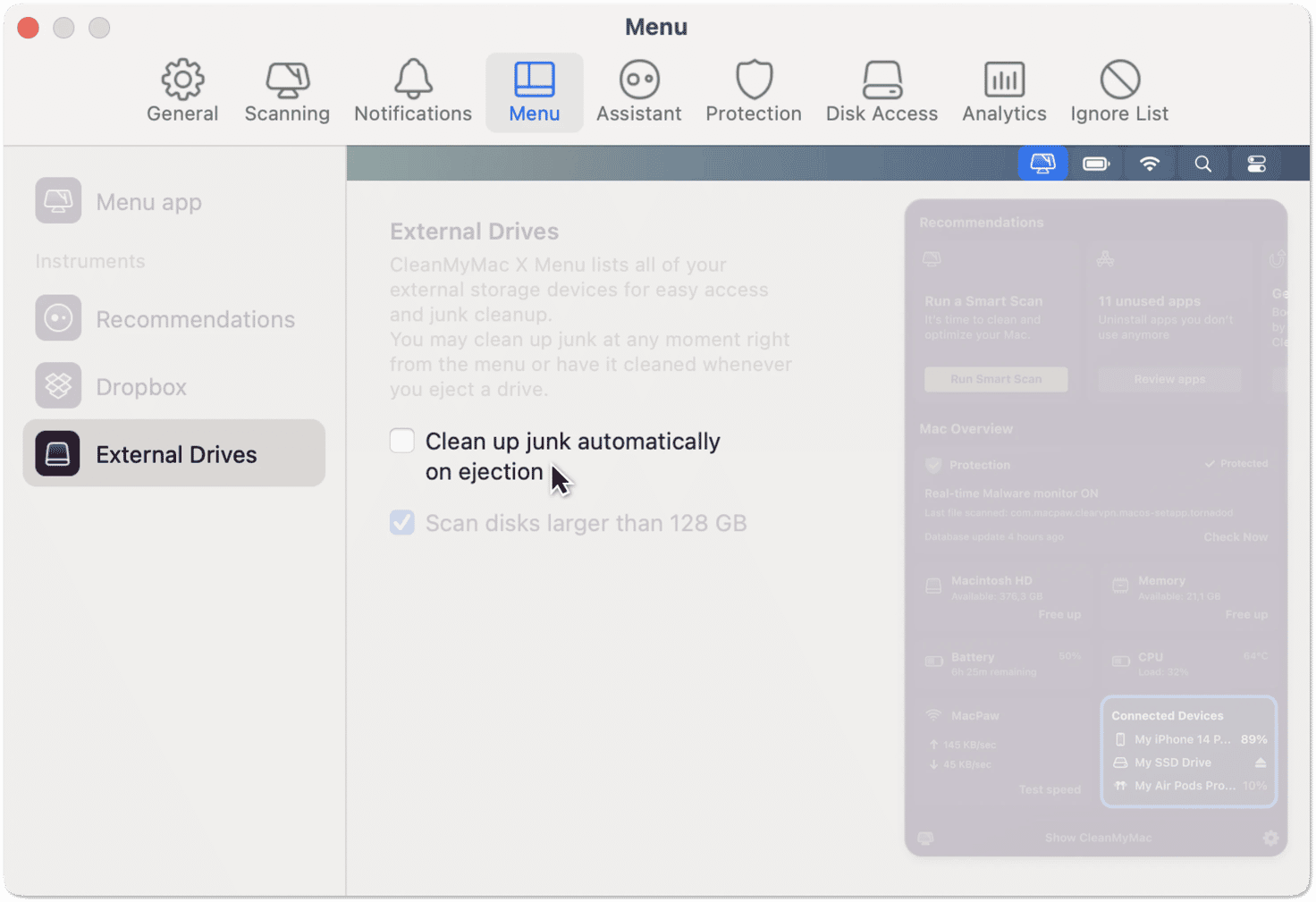The width and height of the screenshot is (1316, 902).
Task: Open the Ignore List tab
Action: [1119, 92]
